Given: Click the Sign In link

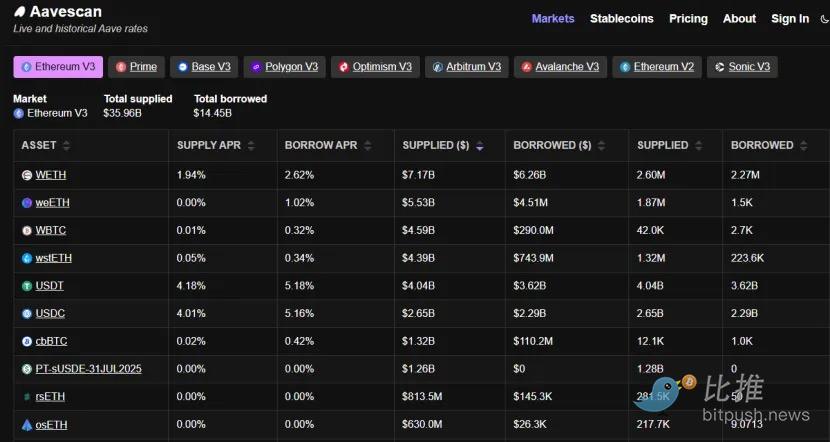Looking at the screenshot, I should click(790, 18).
